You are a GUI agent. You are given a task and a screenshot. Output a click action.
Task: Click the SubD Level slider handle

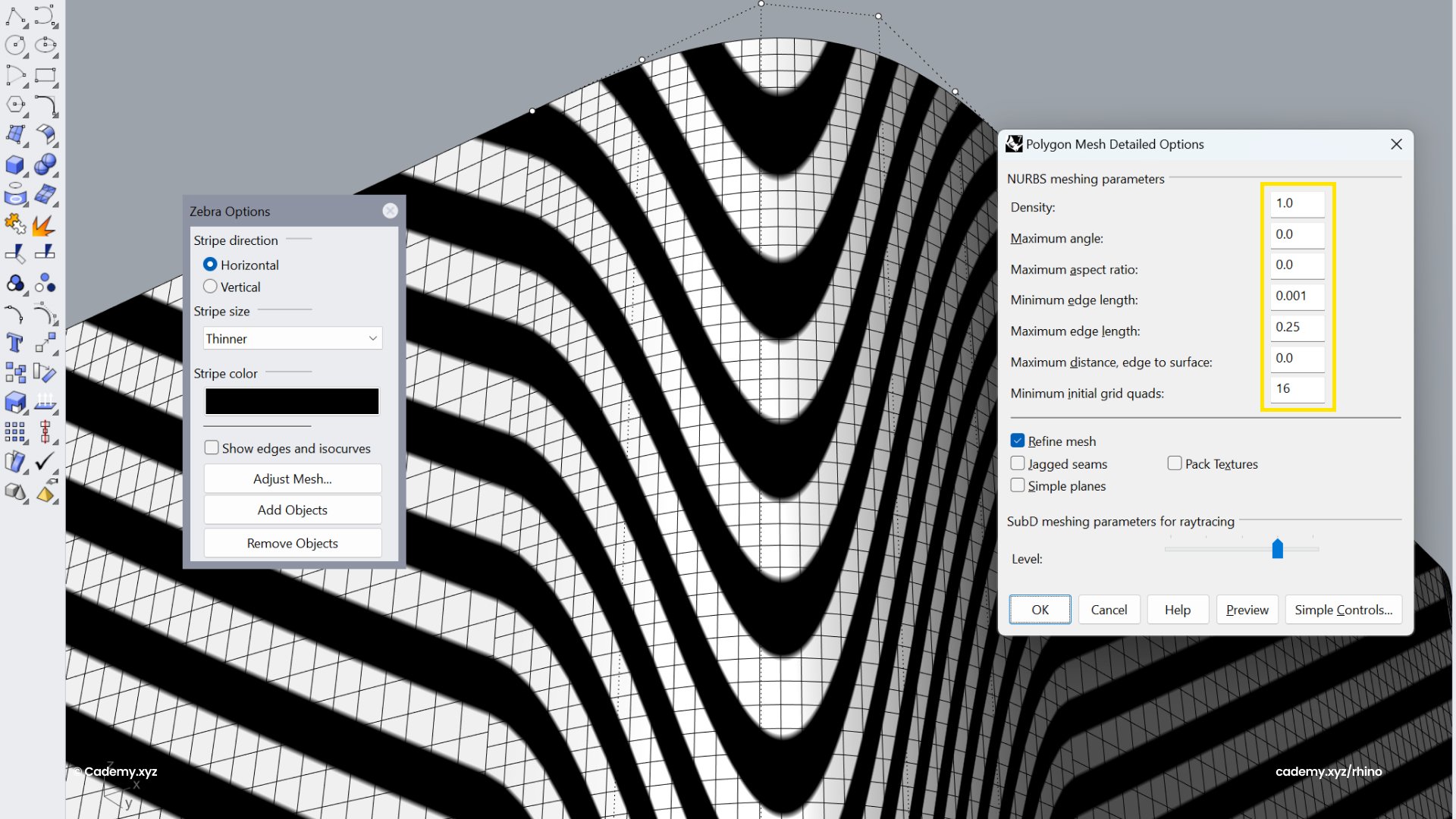pyautogui.click(x=1278, y=548)
